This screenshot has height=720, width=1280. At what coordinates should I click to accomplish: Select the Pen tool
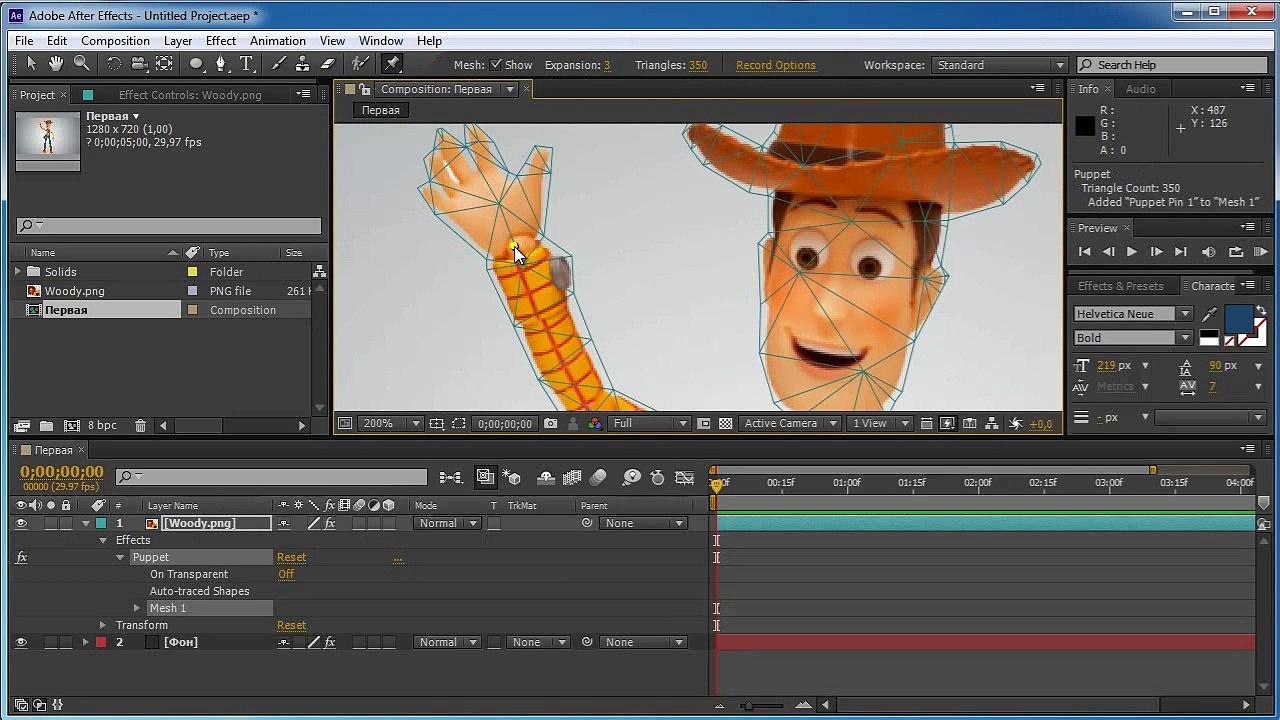tap(220, 64)
